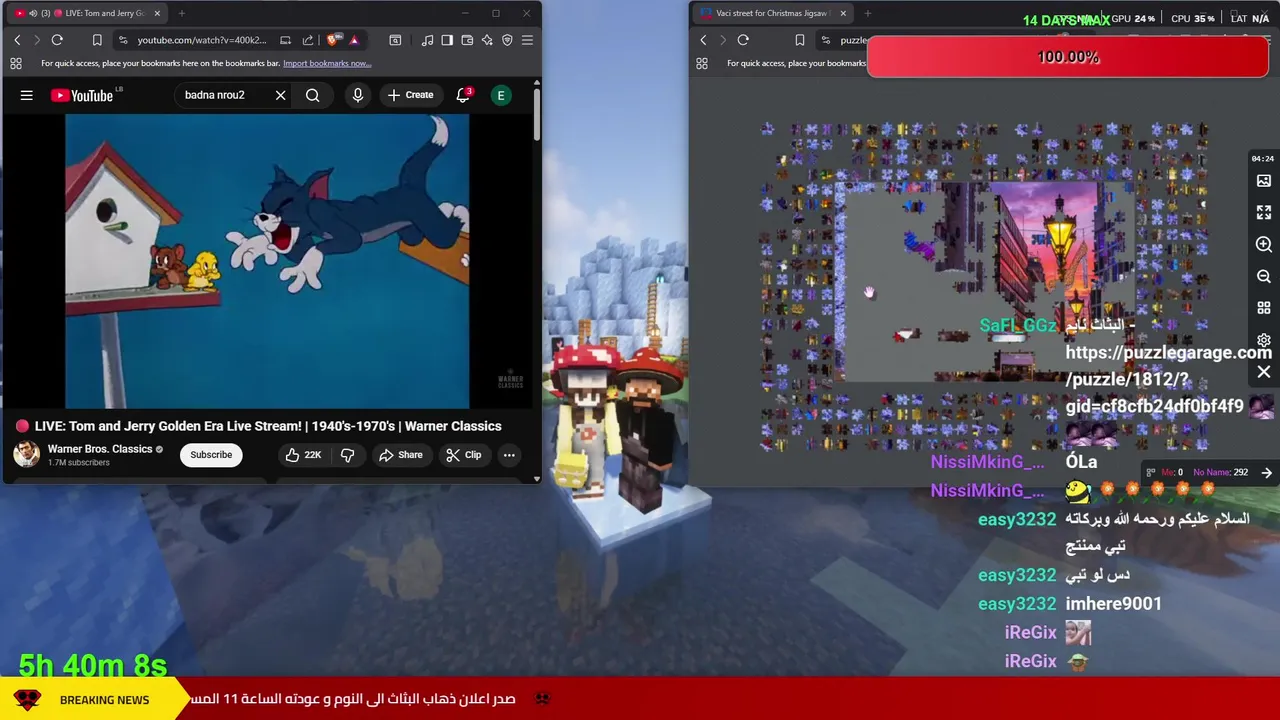
Task: Expand the players score arrow
Action: (1267, 473)
